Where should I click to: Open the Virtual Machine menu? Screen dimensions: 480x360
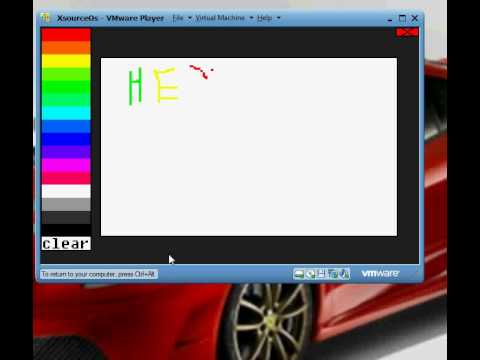[x=220, y=18]
